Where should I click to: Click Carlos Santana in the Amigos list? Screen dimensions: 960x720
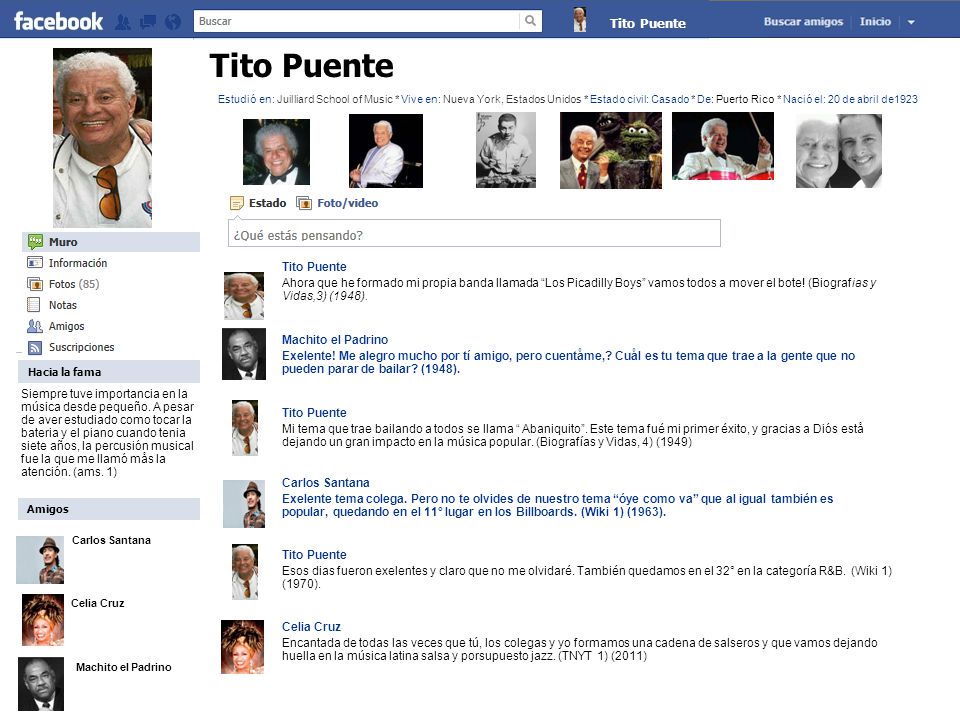click(111, 540)
